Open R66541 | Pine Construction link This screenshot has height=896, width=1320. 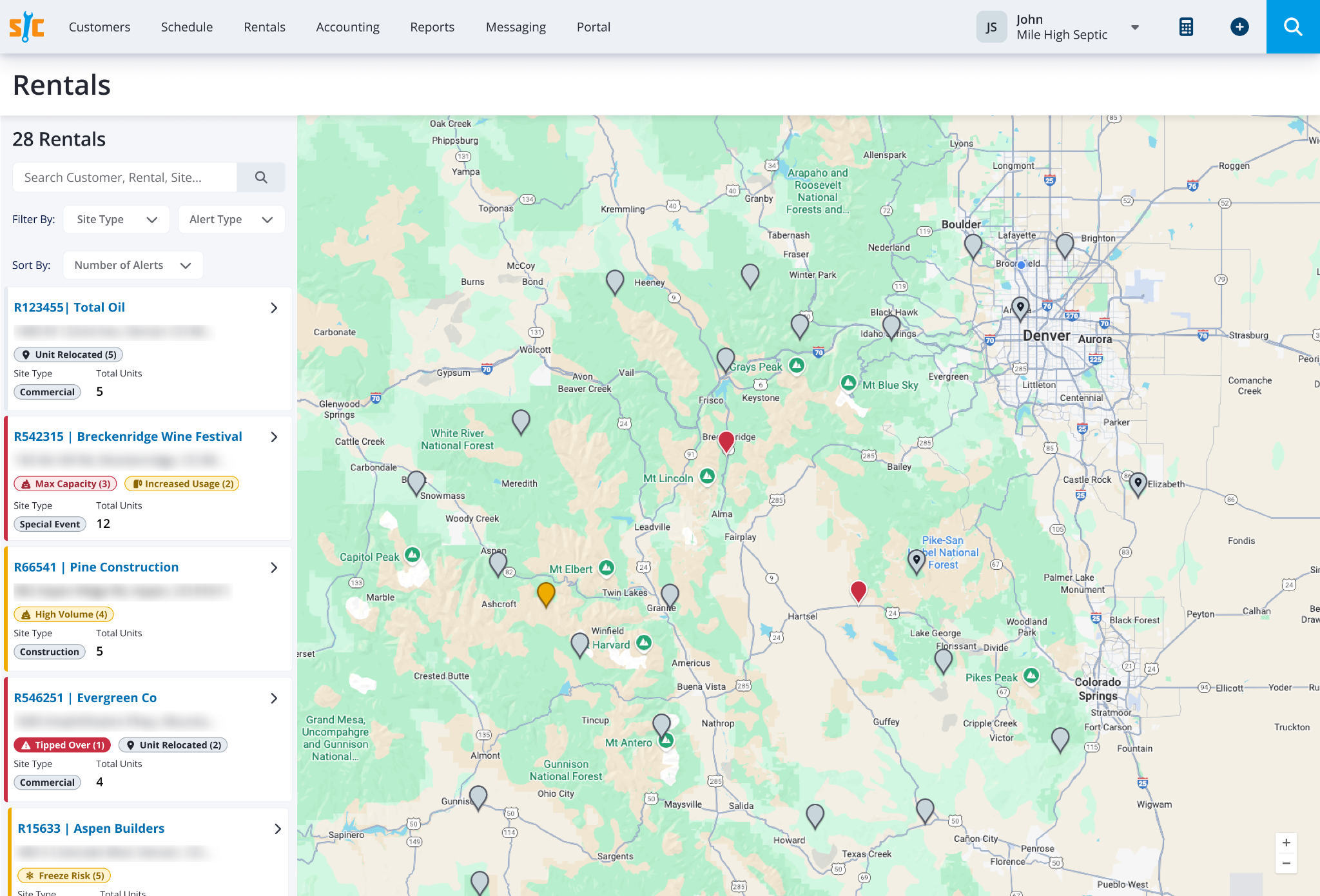[96, 567]
